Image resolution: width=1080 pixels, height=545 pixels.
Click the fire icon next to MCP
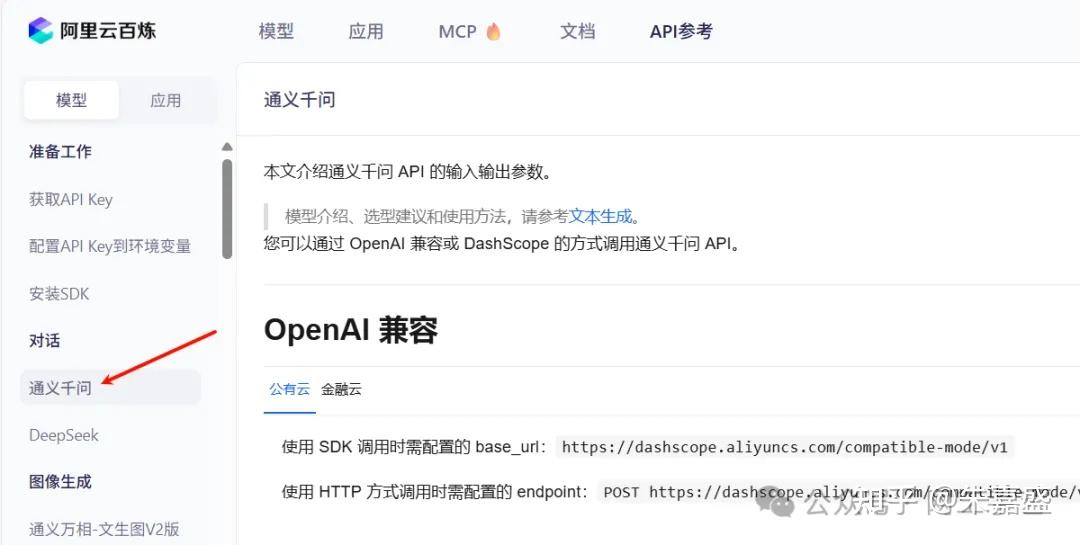click(493, 31)
